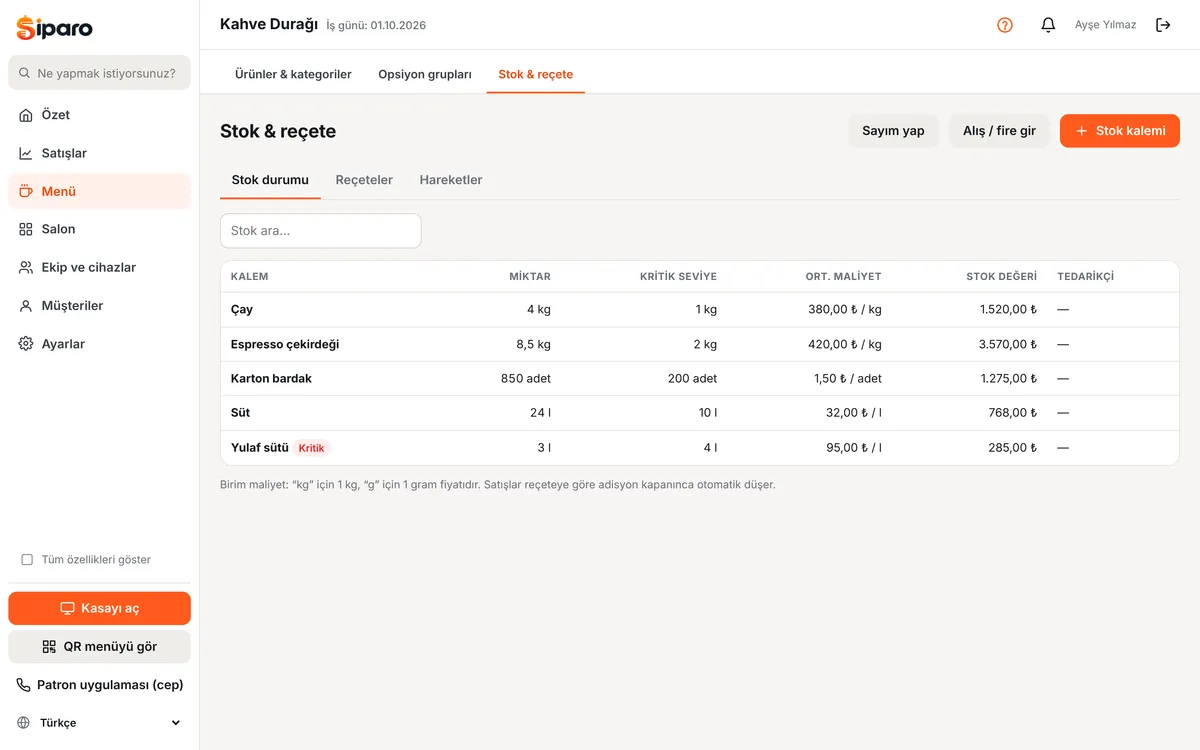
Task: Add new Stok kalemi
Action: [1120, 131]
